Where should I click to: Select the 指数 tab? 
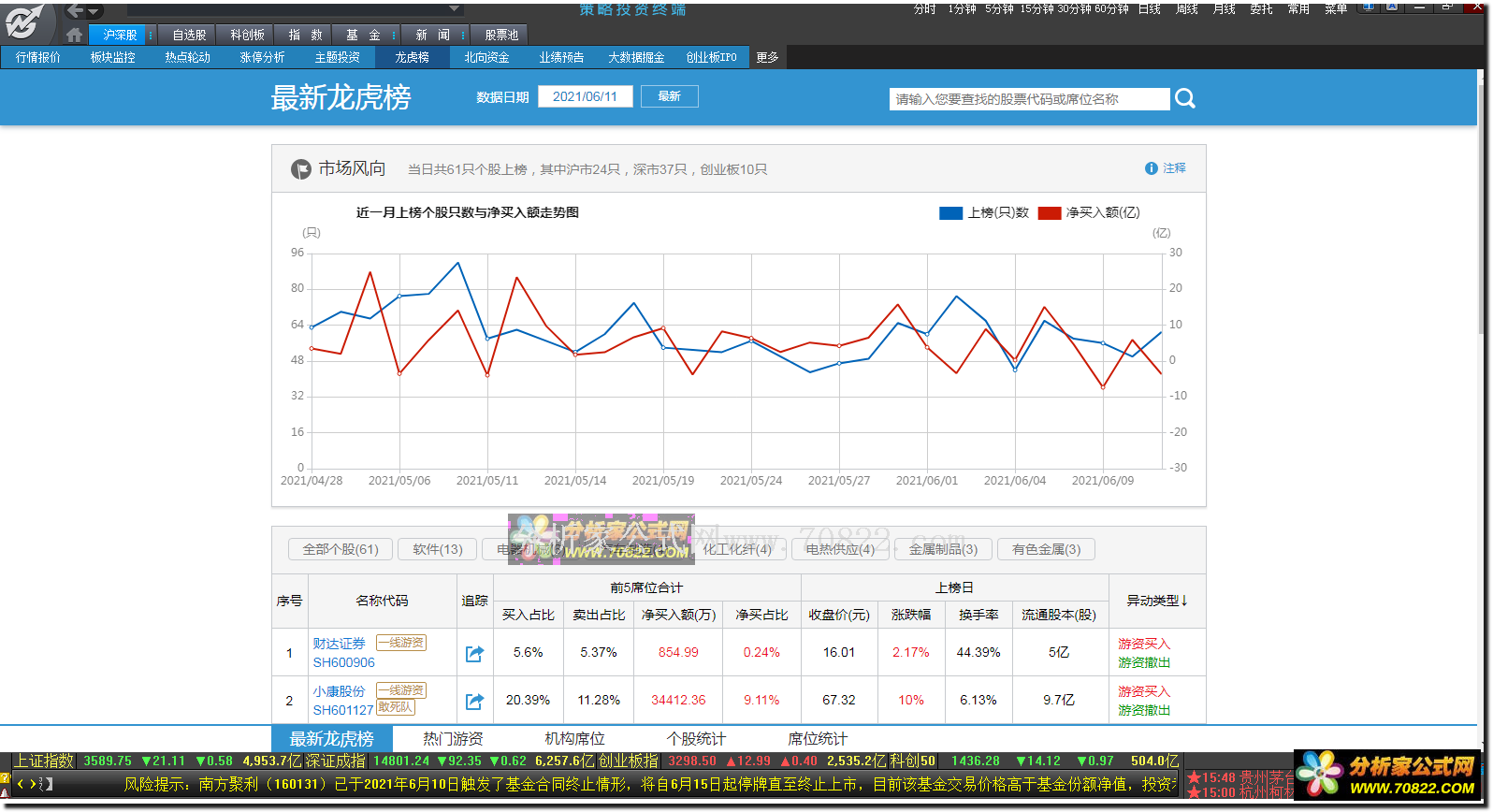[x=305, y=35]
